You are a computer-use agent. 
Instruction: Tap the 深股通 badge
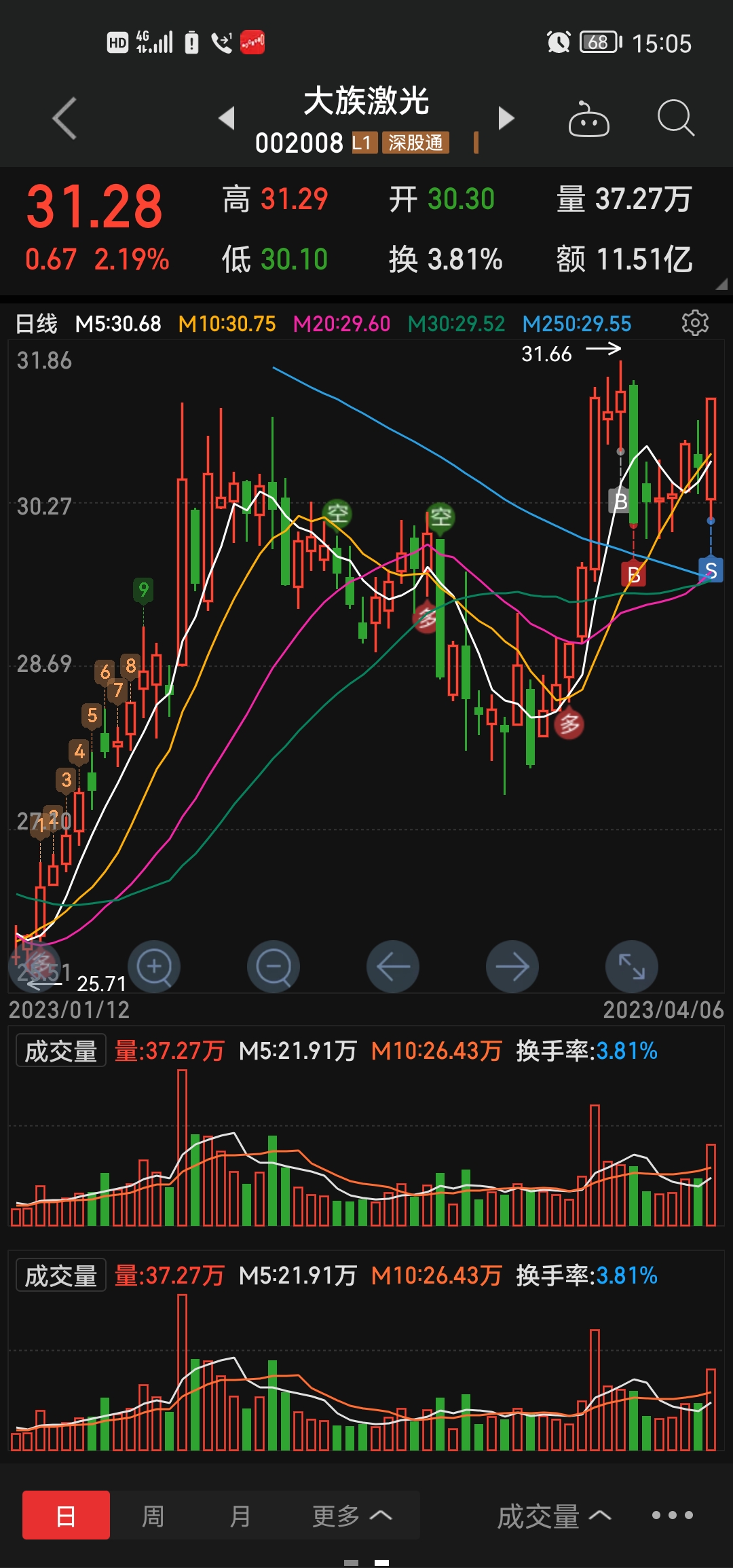point(415,143)
